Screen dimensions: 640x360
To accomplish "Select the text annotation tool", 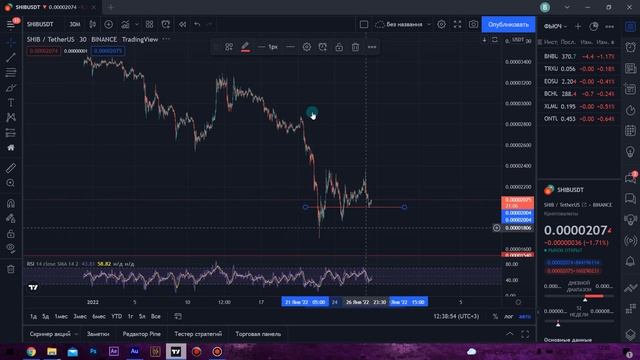I will 11,102.
